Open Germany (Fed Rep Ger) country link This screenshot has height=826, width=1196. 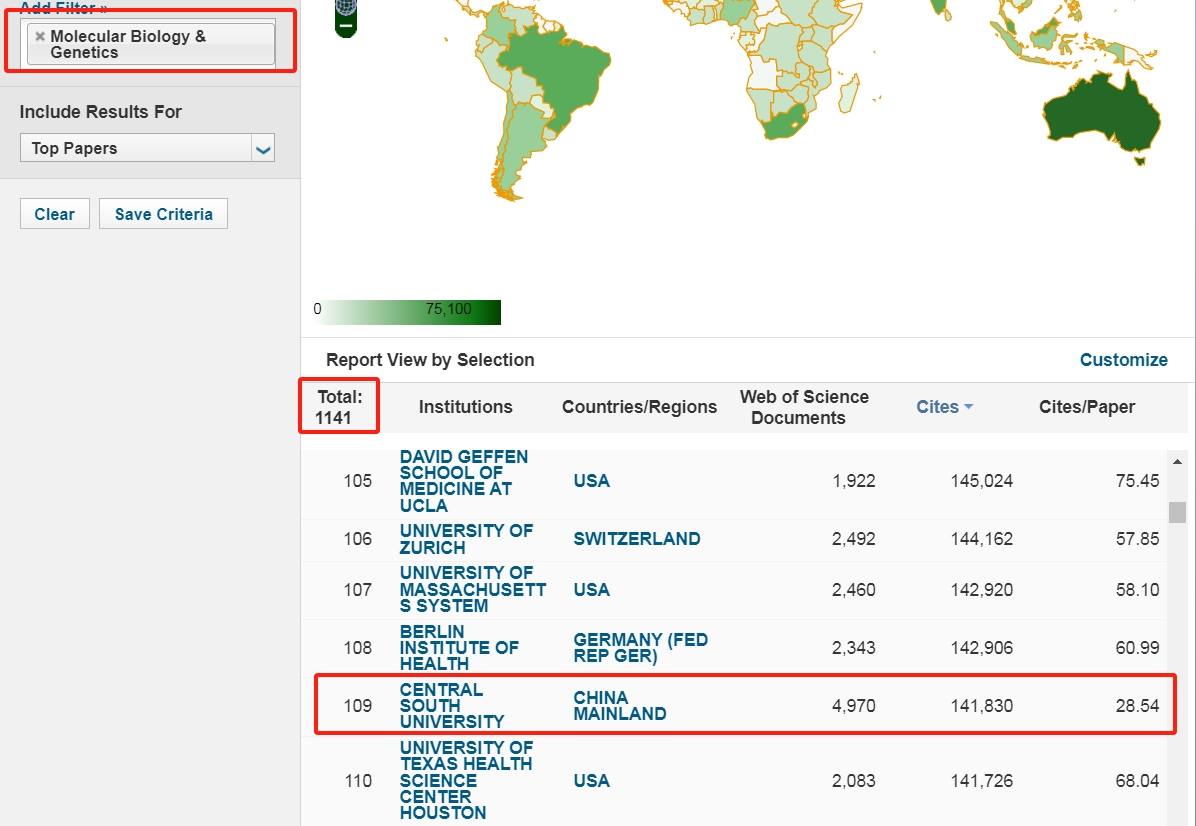[640, 647]
